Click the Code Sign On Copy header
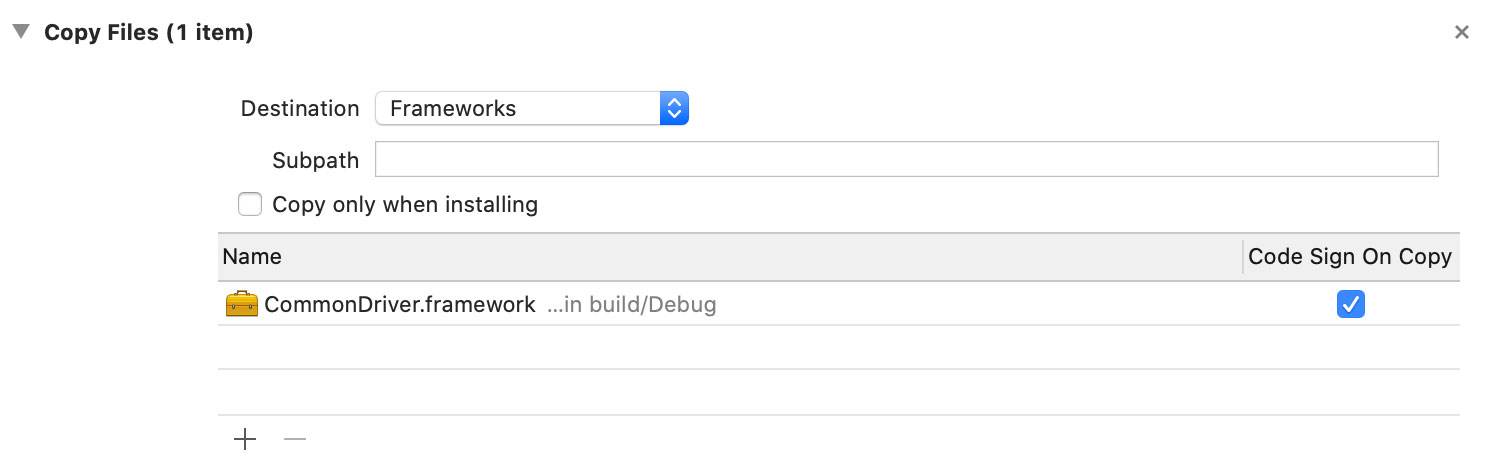 (x=1350, y=257)
